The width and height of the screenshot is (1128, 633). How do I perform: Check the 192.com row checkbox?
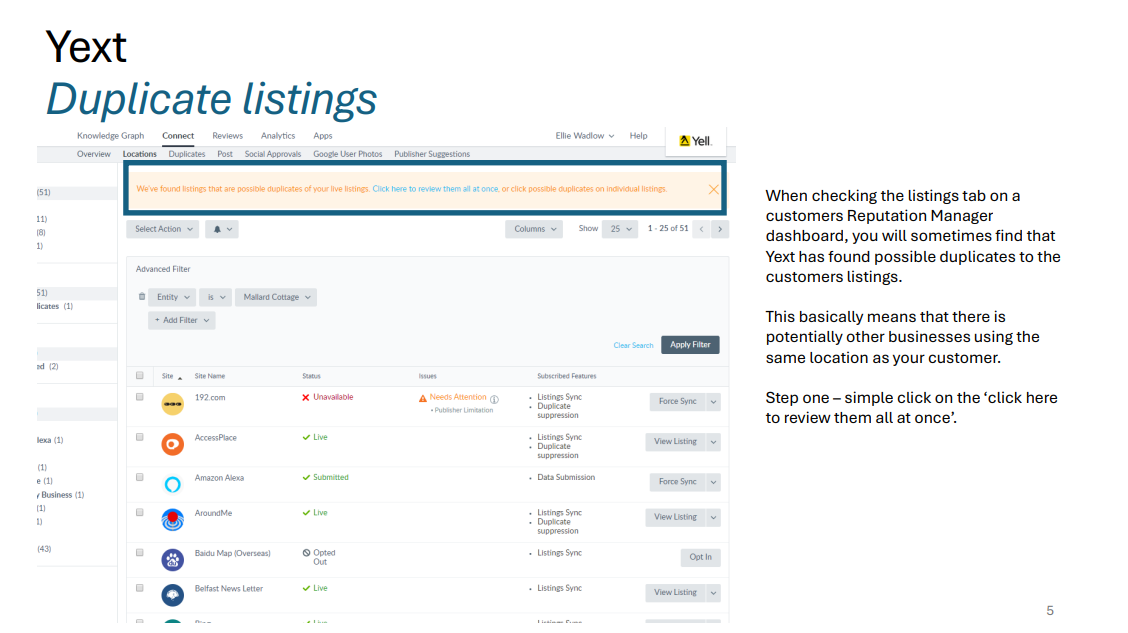pyautogui.click(x=140, y=397)
